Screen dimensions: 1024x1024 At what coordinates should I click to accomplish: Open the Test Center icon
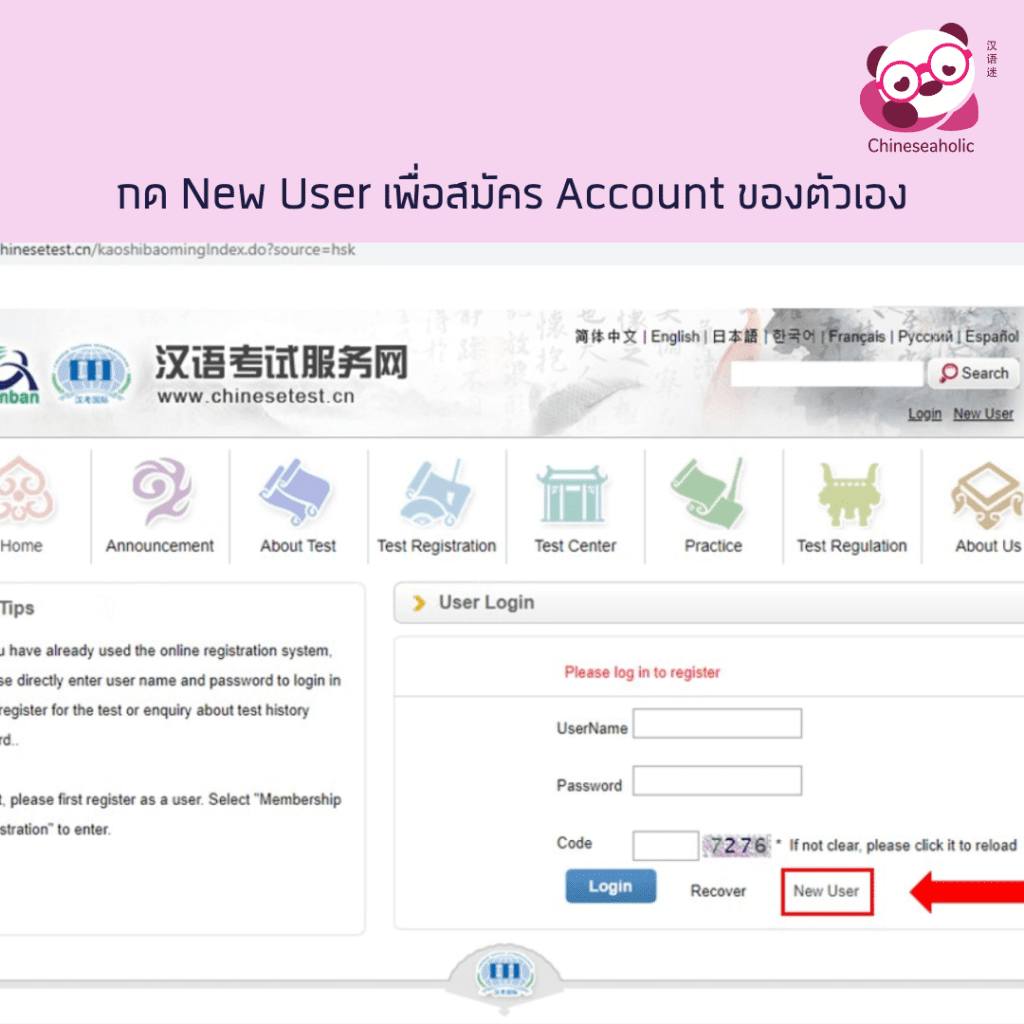coord(574,495)
